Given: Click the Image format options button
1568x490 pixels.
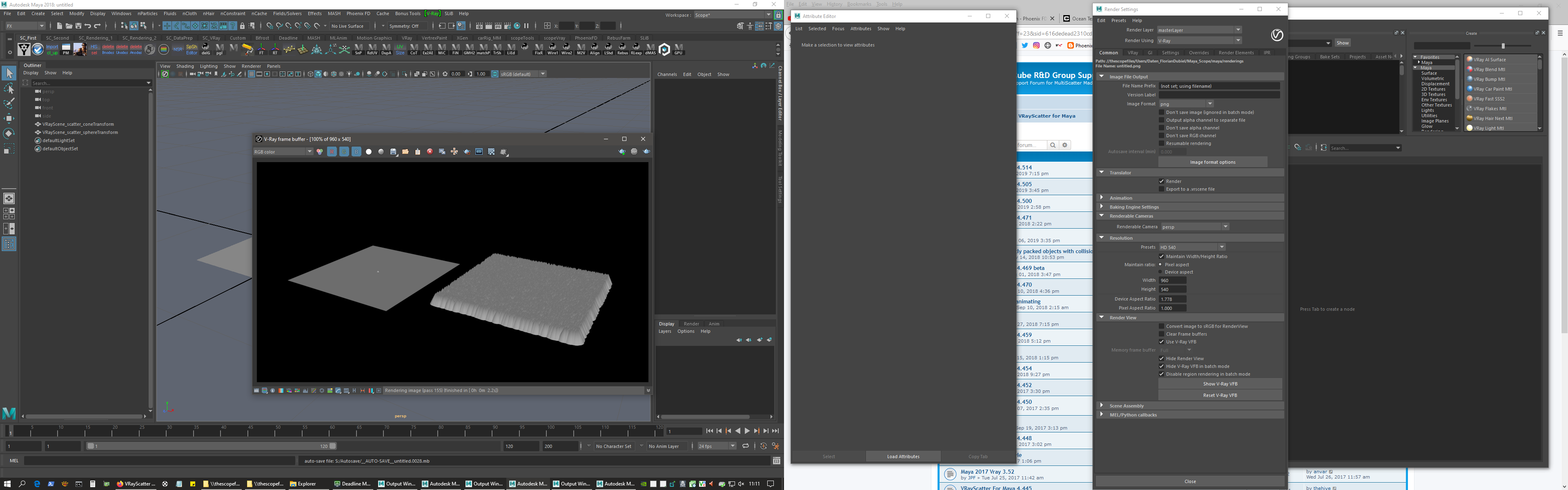Looking at the screenshot, I should [1212, 162].
